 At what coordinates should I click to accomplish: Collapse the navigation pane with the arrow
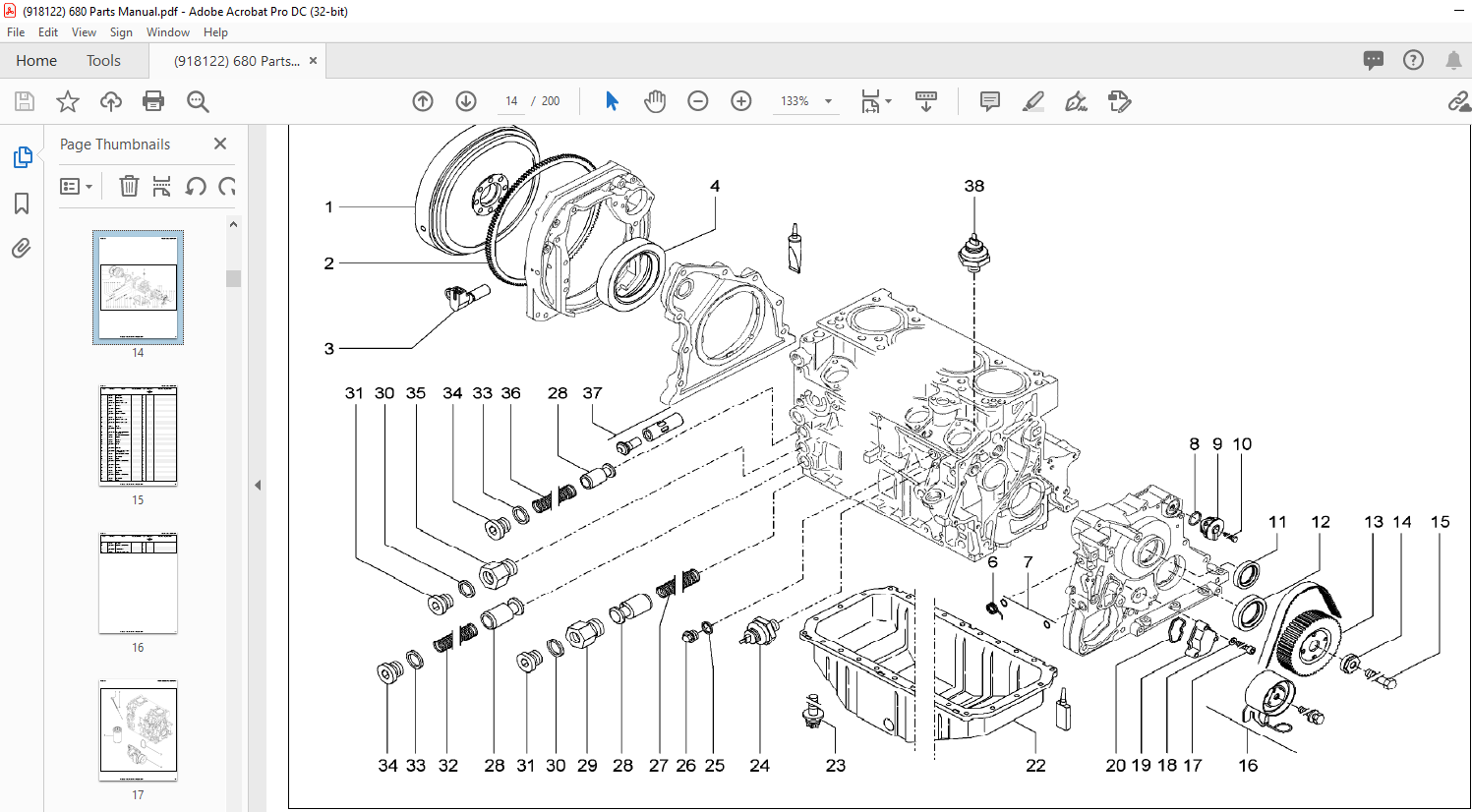click(258, 485)
